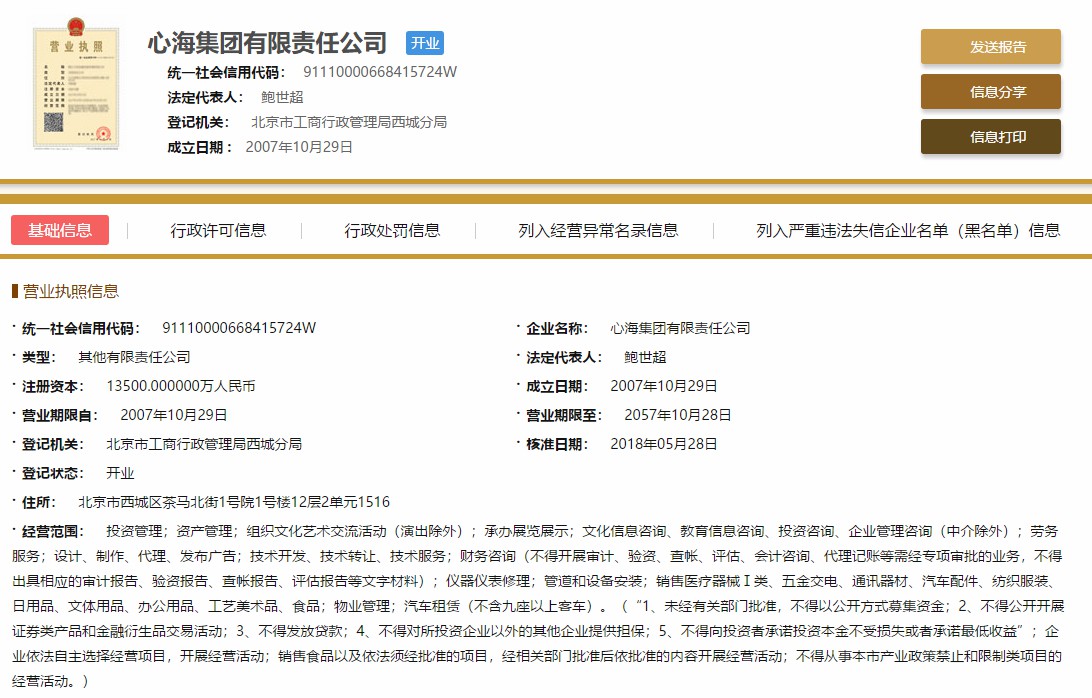Switch to the 行政许可信息 tab
This screenshot has height=698, width=1092.
tap(218, 230)
